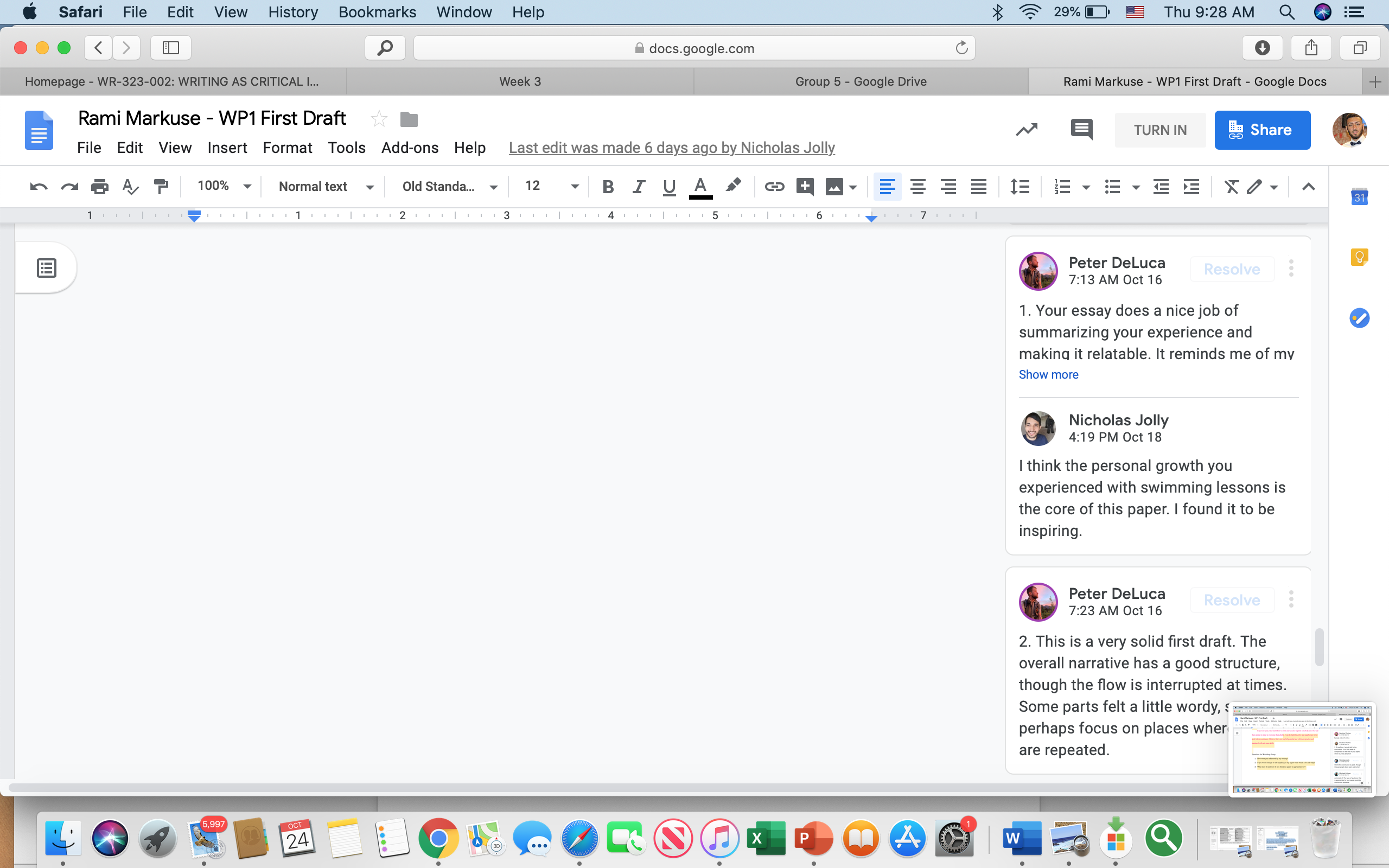This screenshot has width=1389, height=868.
Task: Open the document outline icon
Action: tap(47, 268)
